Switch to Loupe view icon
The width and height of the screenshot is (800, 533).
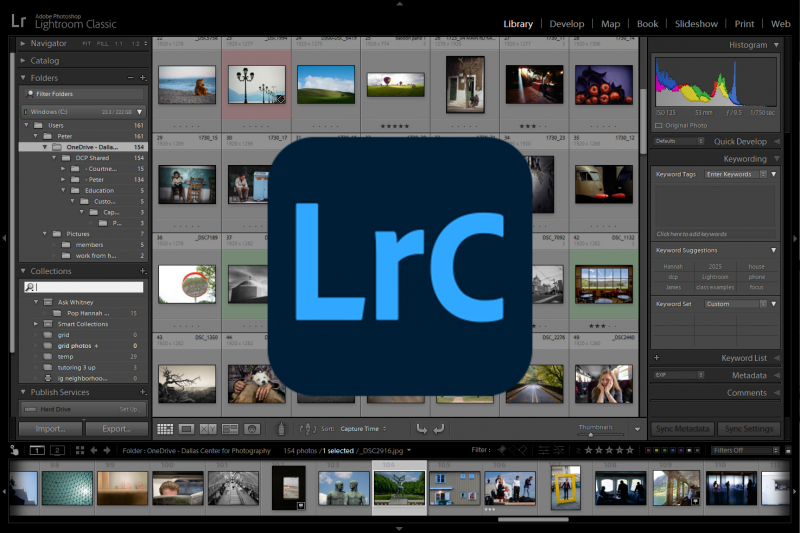(x=186, y=429)
